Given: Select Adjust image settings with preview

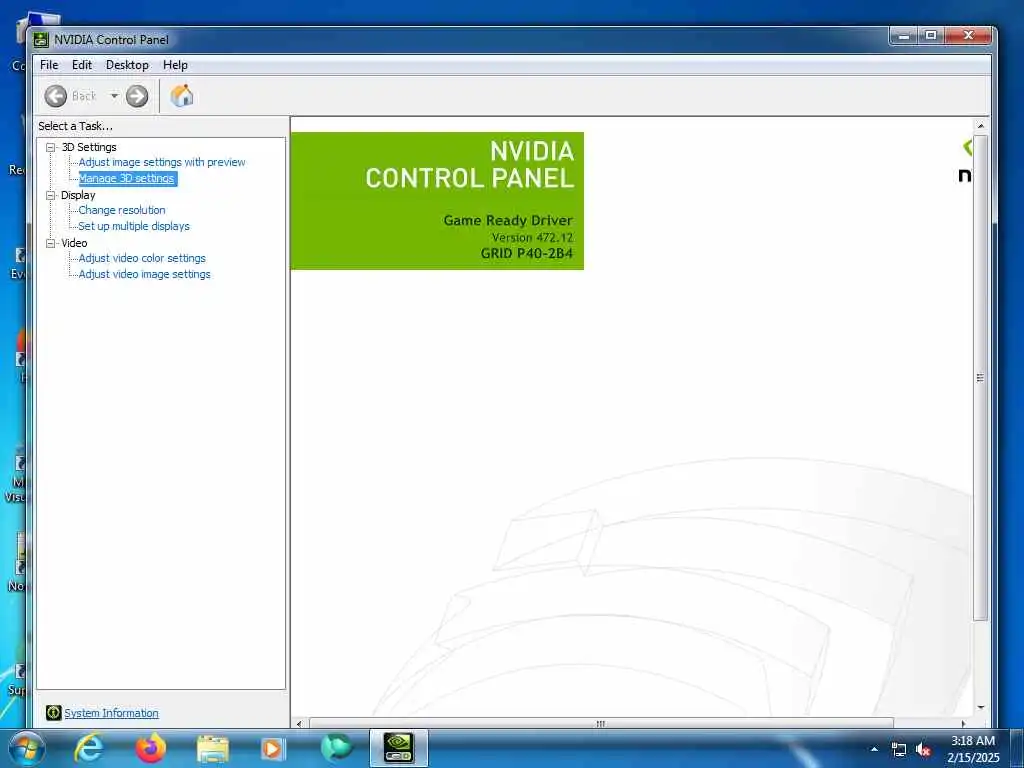Looking at the screenshot, I should pyautogui.click(x=162, y=162).
